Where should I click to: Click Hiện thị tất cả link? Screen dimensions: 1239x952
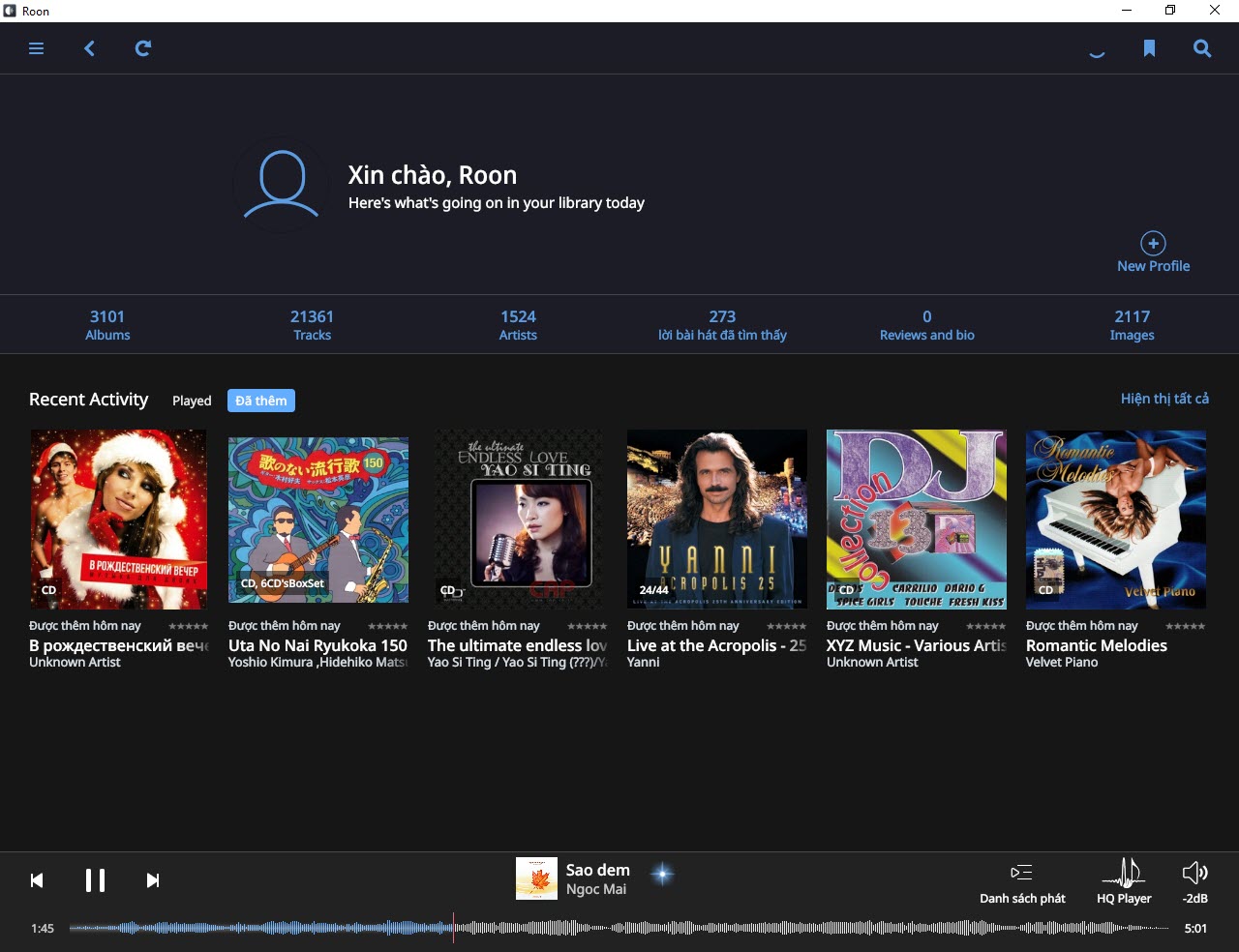point(1164,399)
